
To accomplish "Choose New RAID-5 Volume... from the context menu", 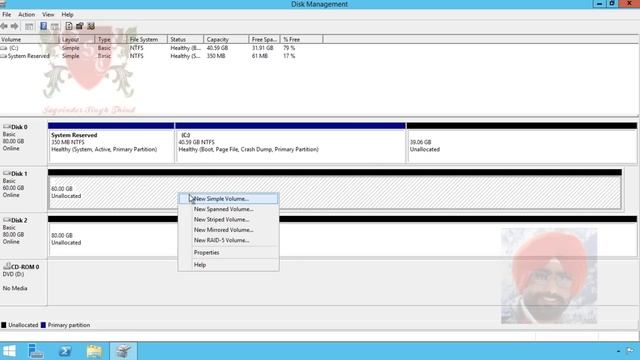I will 229,240.
